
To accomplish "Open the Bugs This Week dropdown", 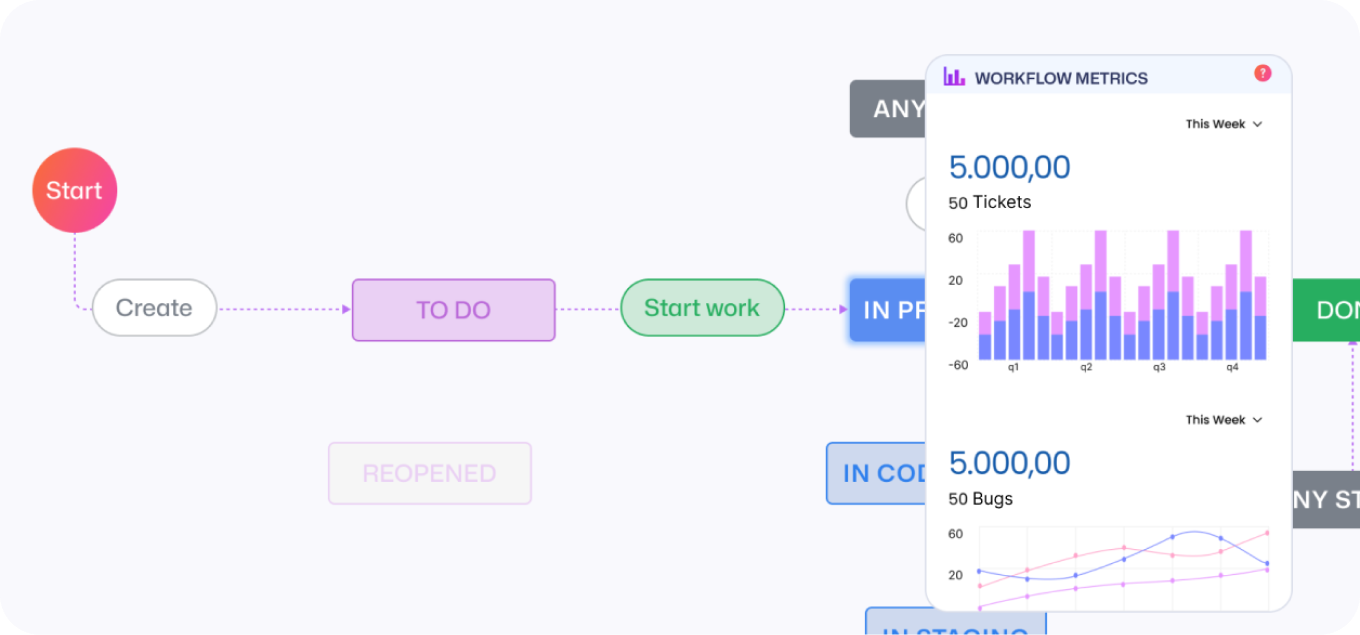I will [x=1224, y=420].
